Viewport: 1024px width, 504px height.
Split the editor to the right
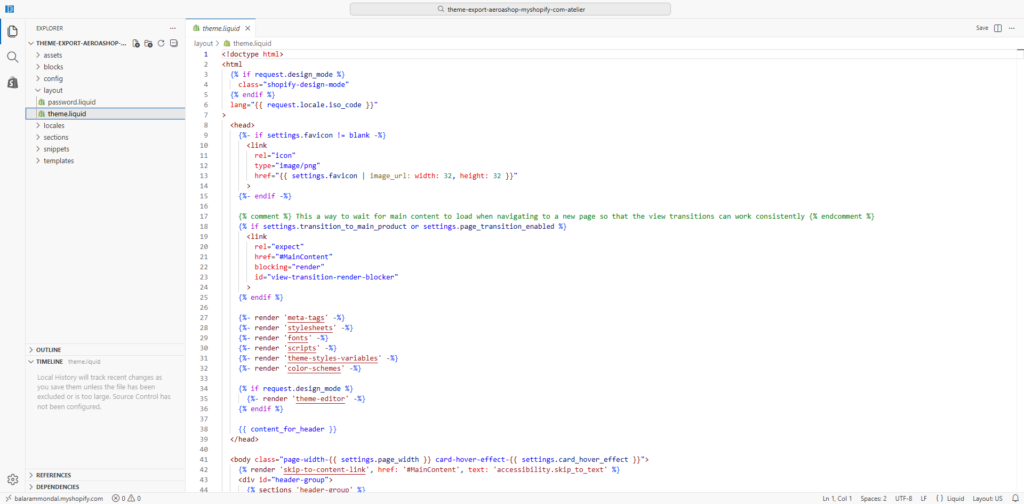[997, 28]
